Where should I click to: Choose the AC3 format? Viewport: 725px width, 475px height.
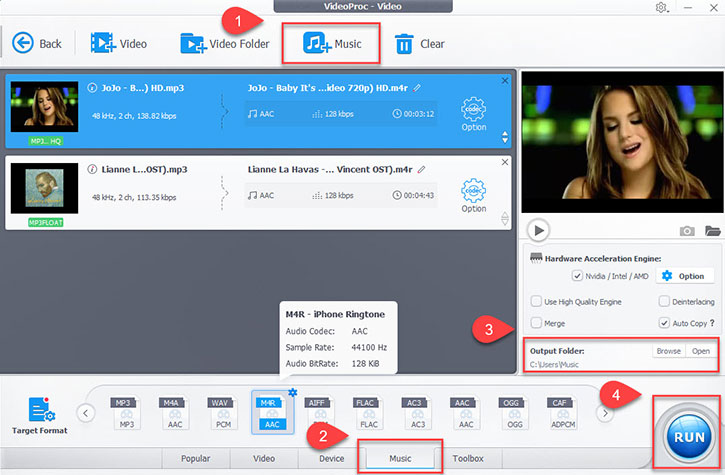[x=417, y=413]
